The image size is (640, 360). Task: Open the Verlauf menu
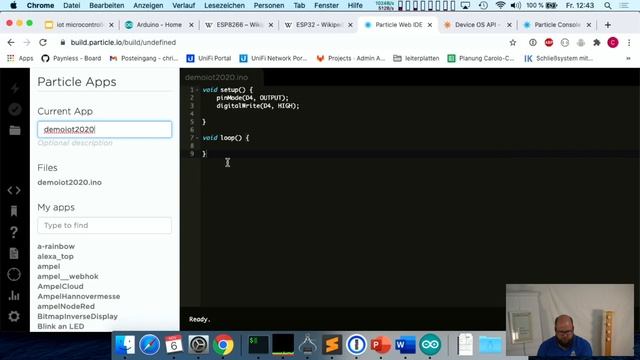(x=184, y=5)
